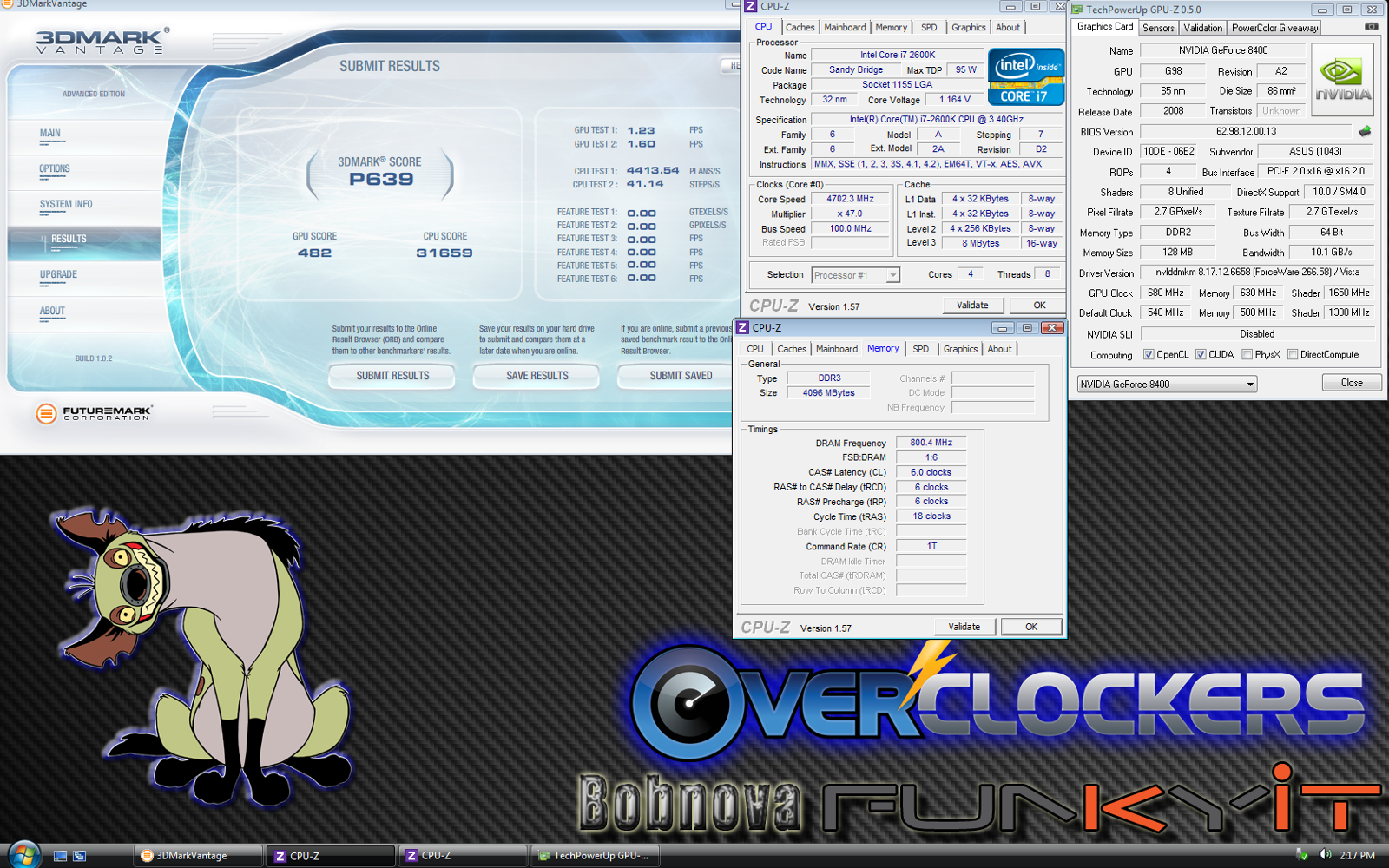1389x868 pixels.
Task: Click the taskbar clock showing 2:17 PM
Action: click(x=1357, y=855)
